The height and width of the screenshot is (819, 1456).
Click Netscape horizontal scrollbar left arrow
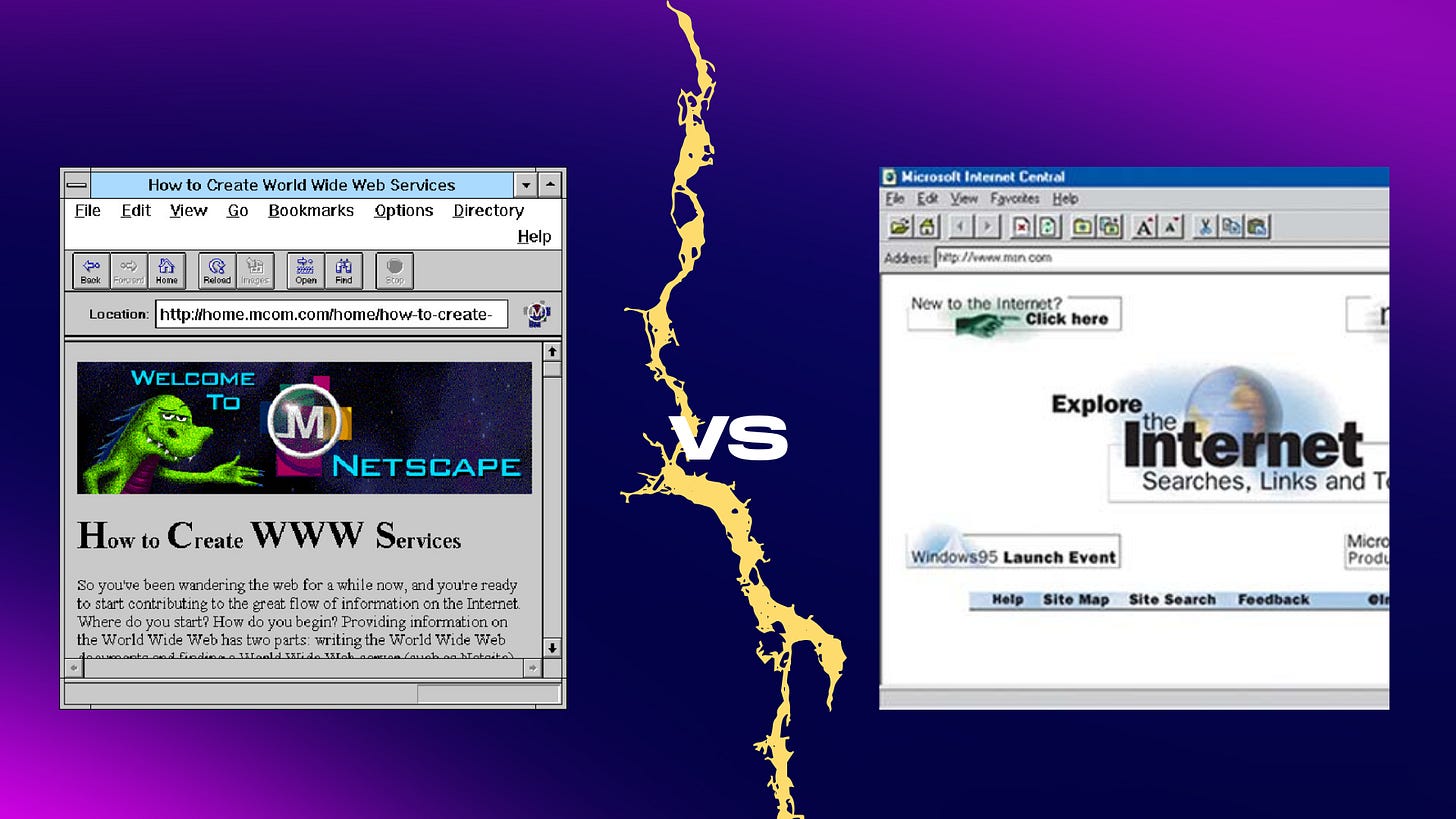pos(74,667)
